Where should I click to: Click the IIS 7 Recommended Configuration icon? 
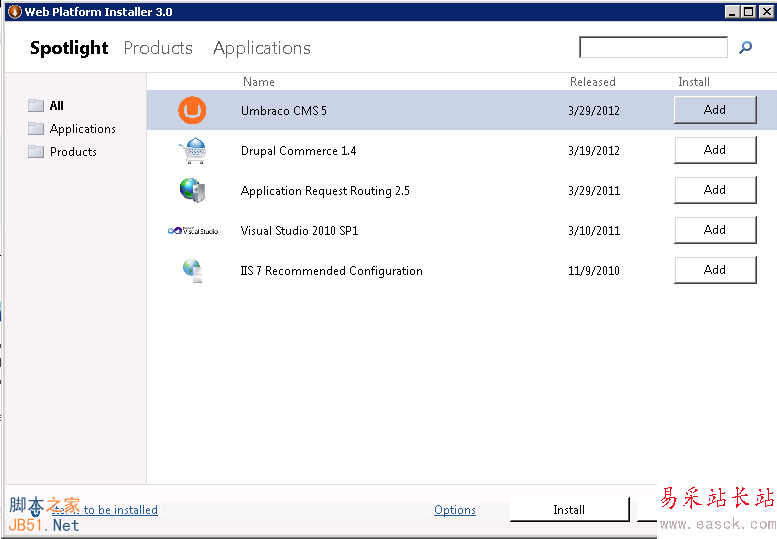pos(192,270)
